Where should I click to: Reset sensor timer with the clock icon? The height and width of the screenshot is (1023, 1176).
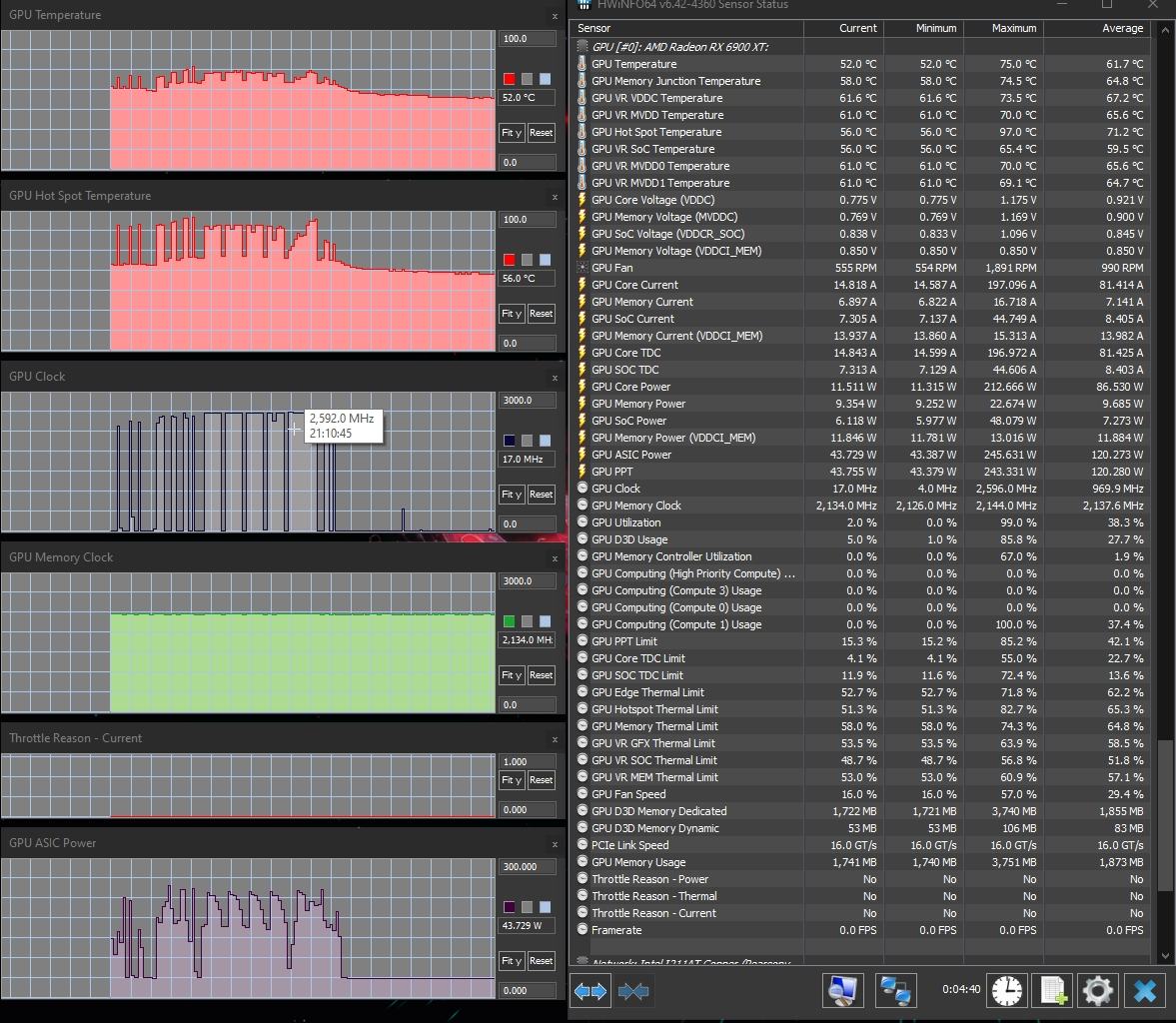[x=1006, y=991]
